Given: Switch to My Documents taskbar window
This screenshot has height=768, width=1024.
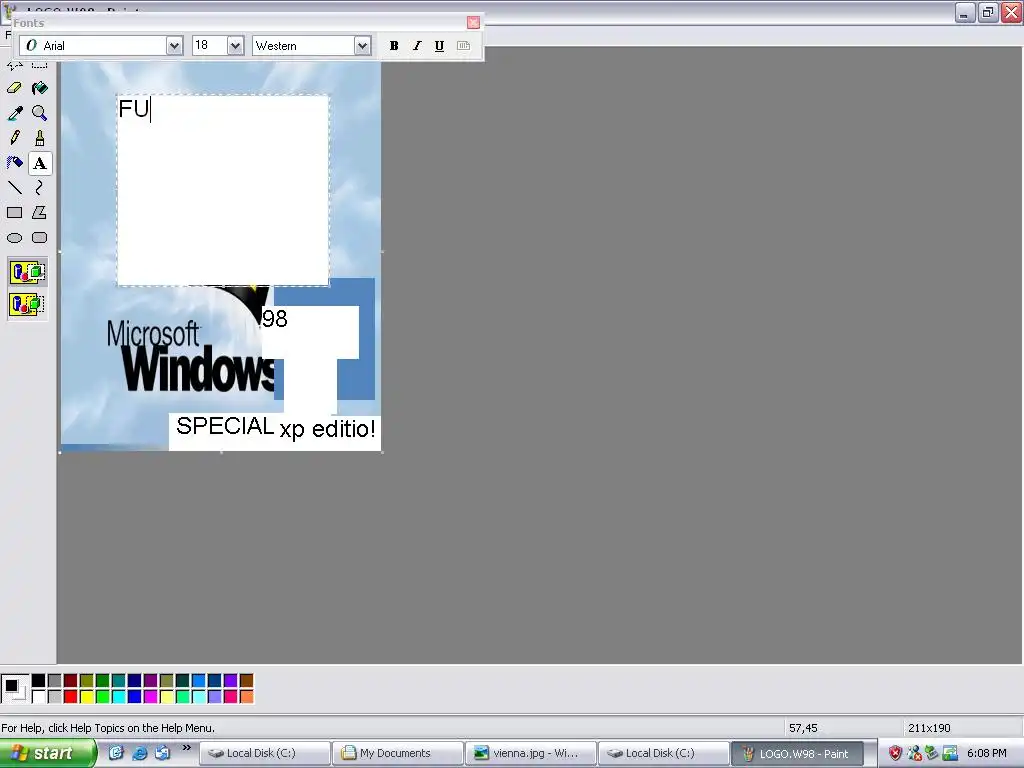Looking at the screenshot, I should coord(398,753).
